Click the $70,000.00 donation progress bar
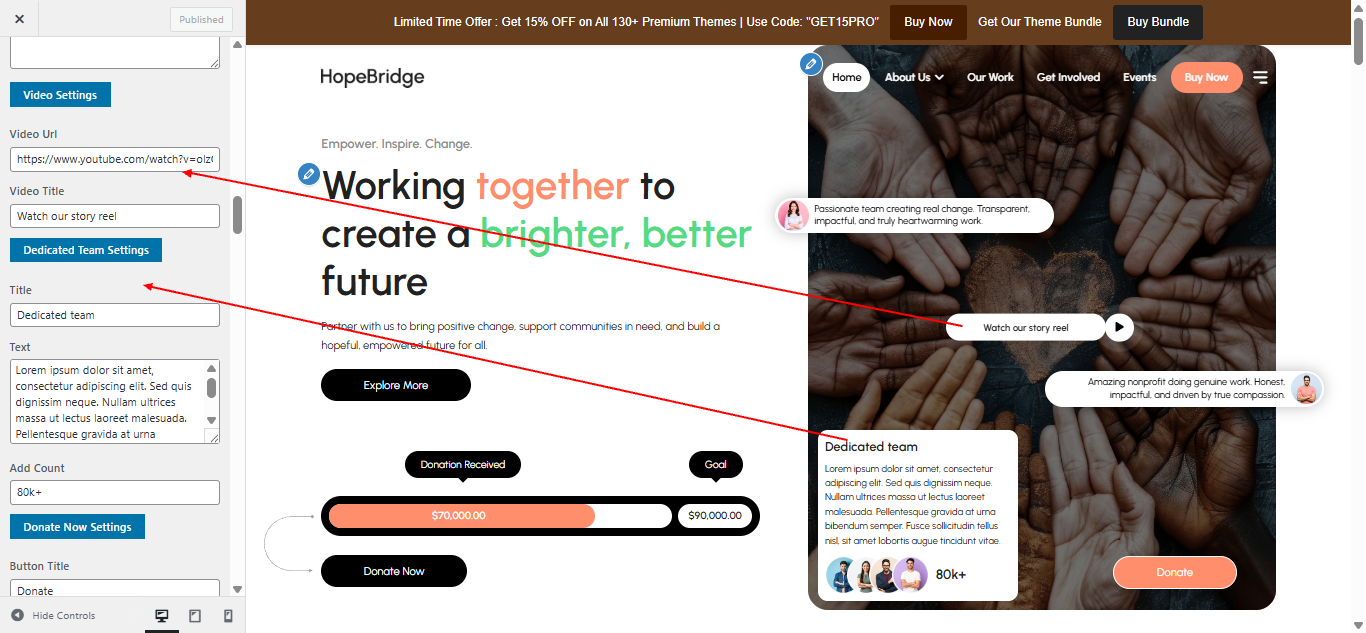 pyautogui.click(x=461, y=516)
